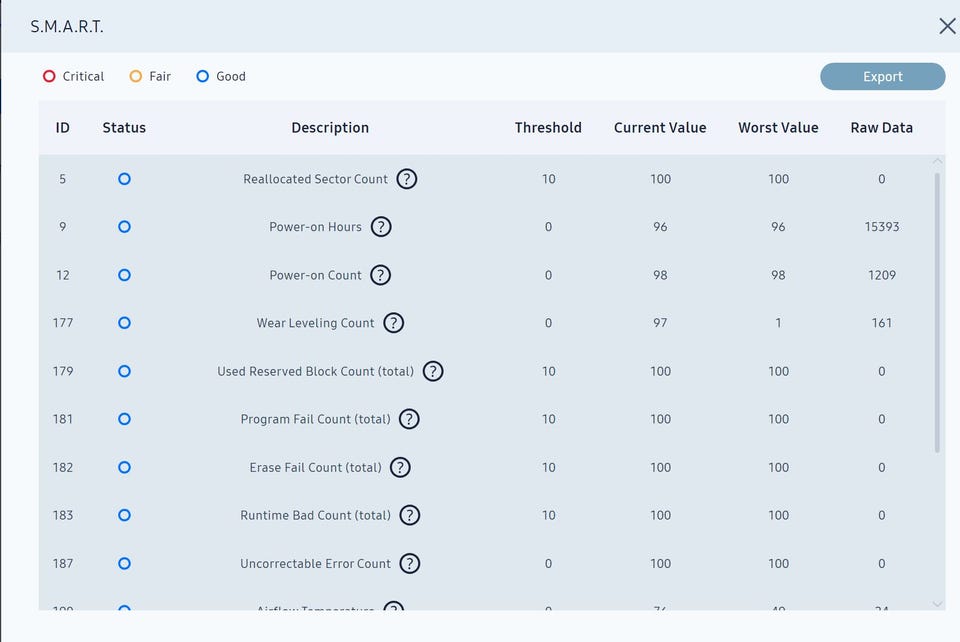Click the Status column header
The height and width of the screenshot is (642, 960).
[124, 128]
